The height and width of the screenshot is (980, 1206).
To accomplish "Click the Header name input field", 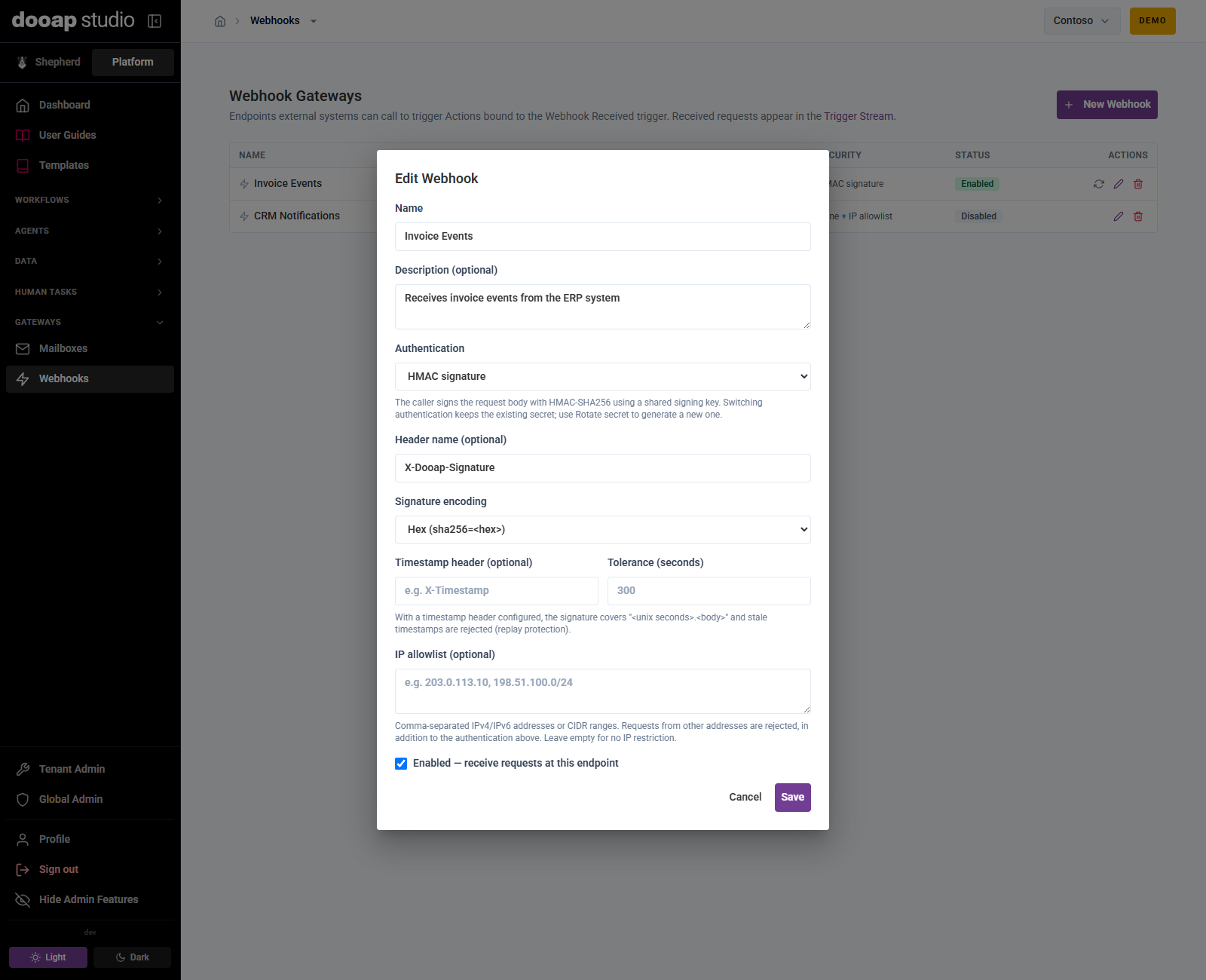I will 603,468.
